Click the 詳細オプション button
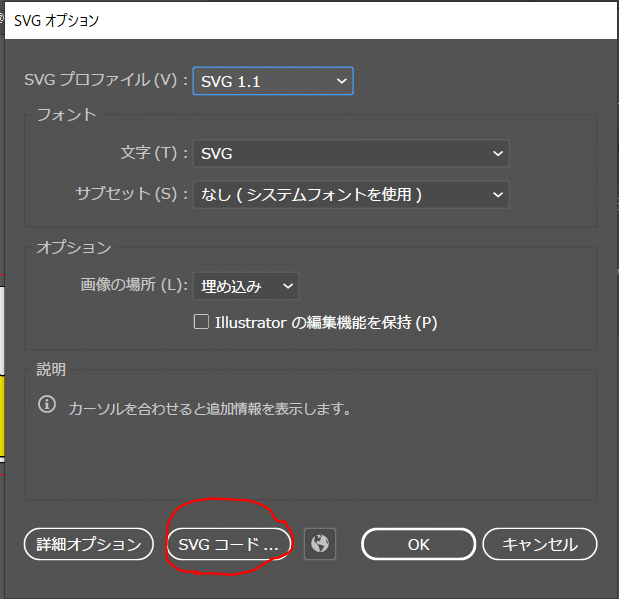This screenshot has width=619, height=599. [89, 544]
